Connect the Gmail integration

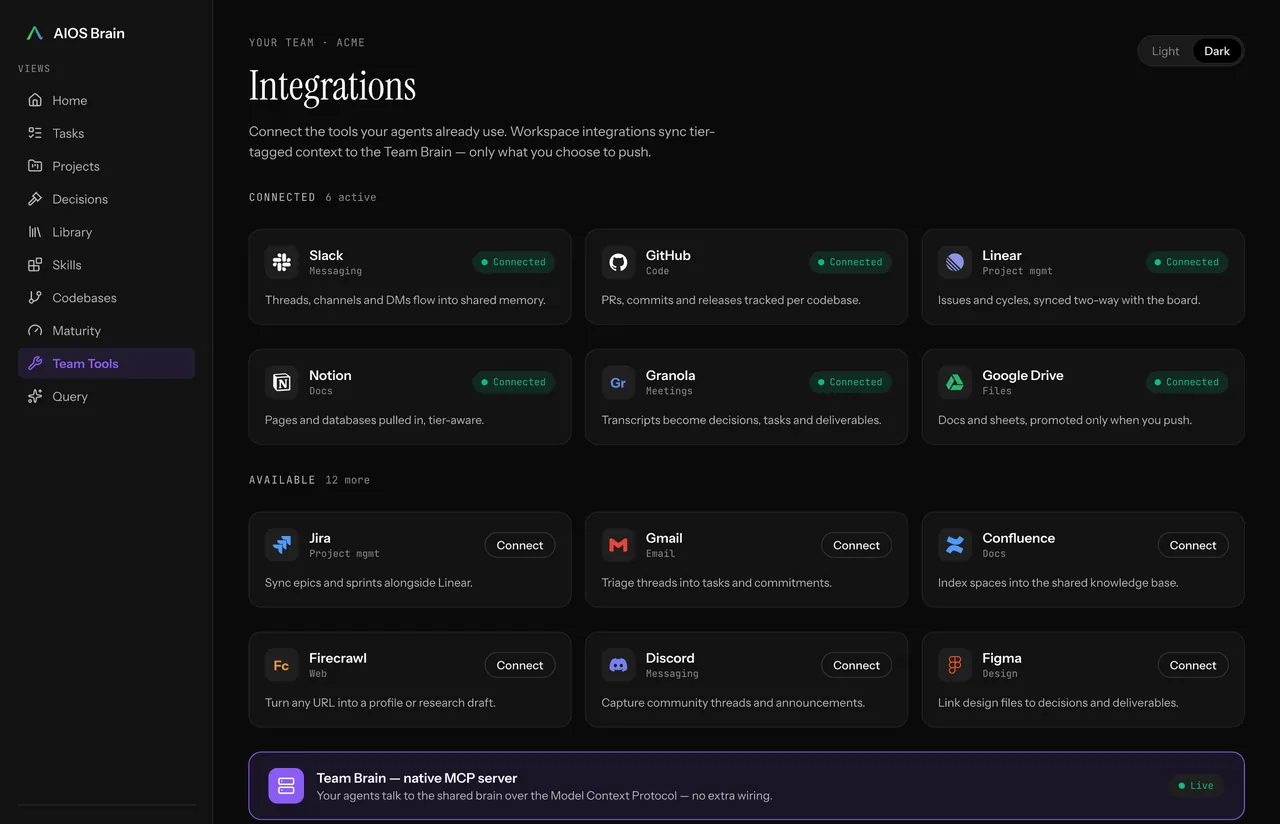pyautogui.click(x=856, y=545)
